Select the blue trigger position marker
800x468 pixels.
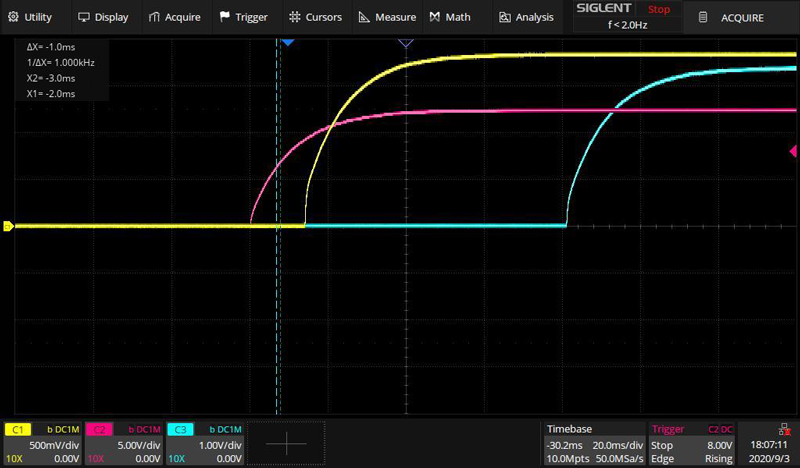[x=287, y=44]
